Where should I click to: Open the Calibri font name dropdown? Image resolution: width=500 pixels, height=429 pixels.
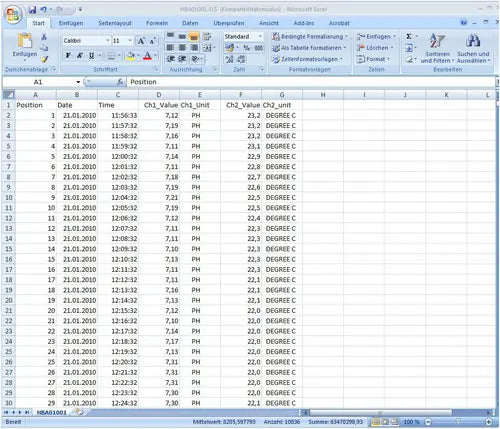point(108,41)
